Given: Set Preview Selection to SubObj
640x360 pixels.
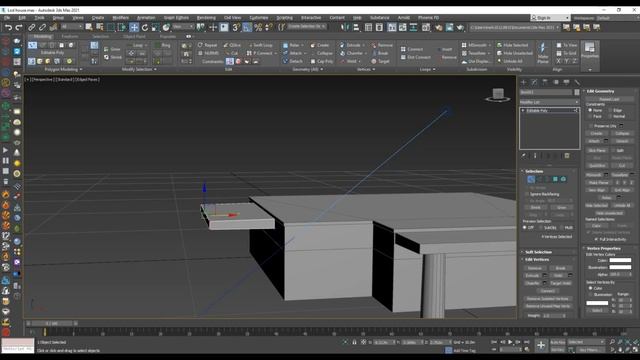Looking at the screenshot, I should click(540, 228).
